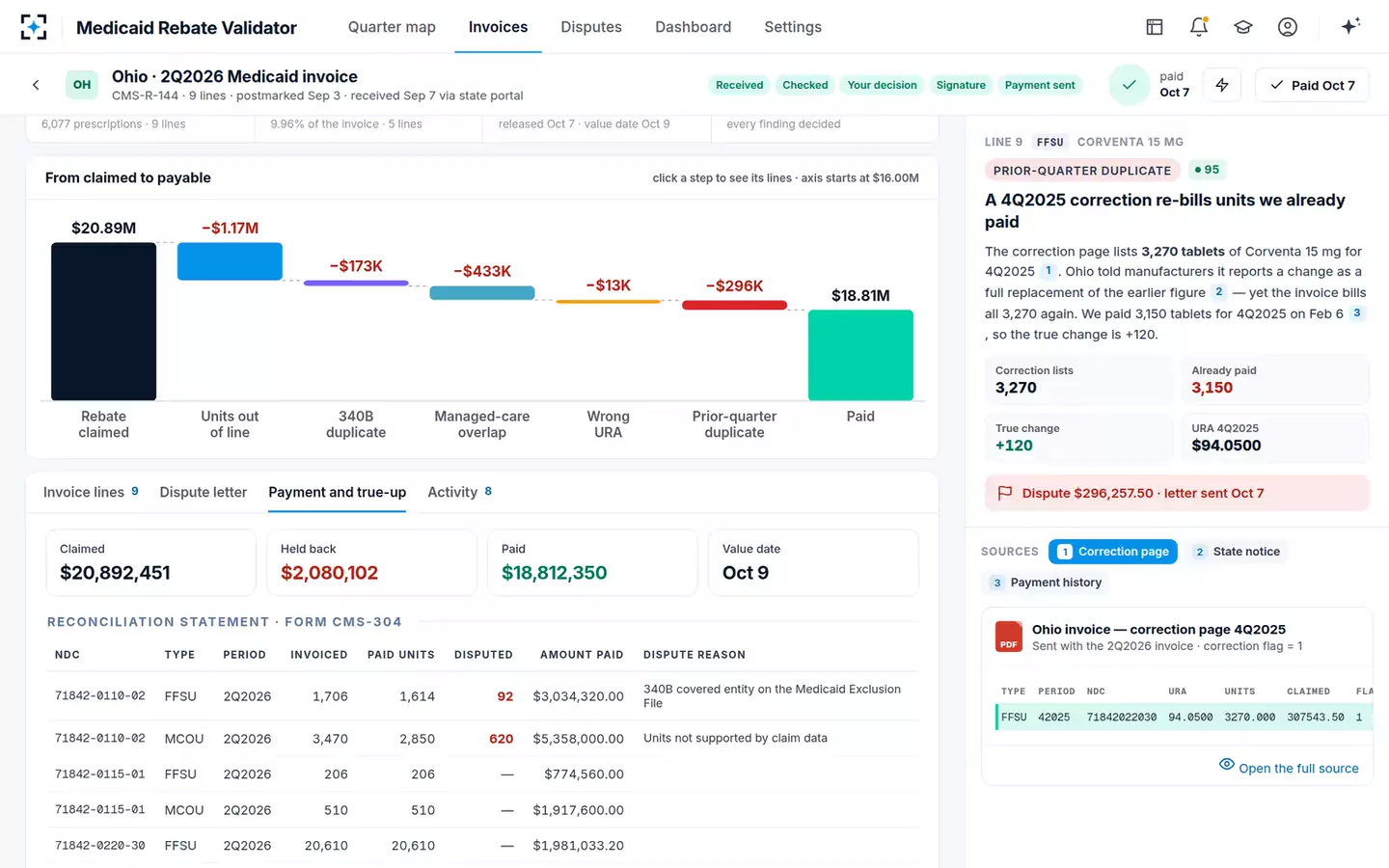Click the PDF icon of correction page
This screenshot has width=1389, height=868.
tap(1009, 637)
